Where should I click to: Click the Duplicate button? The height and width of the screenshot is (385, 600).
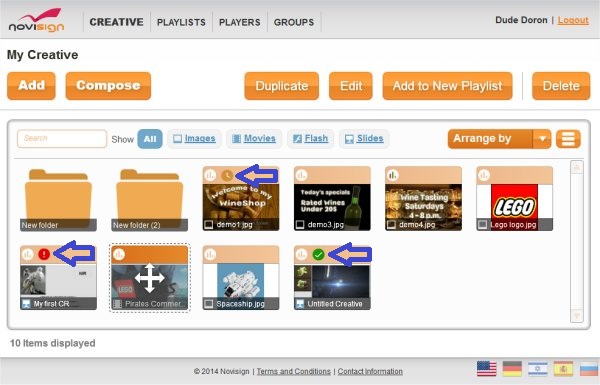(x=282, y=86)
